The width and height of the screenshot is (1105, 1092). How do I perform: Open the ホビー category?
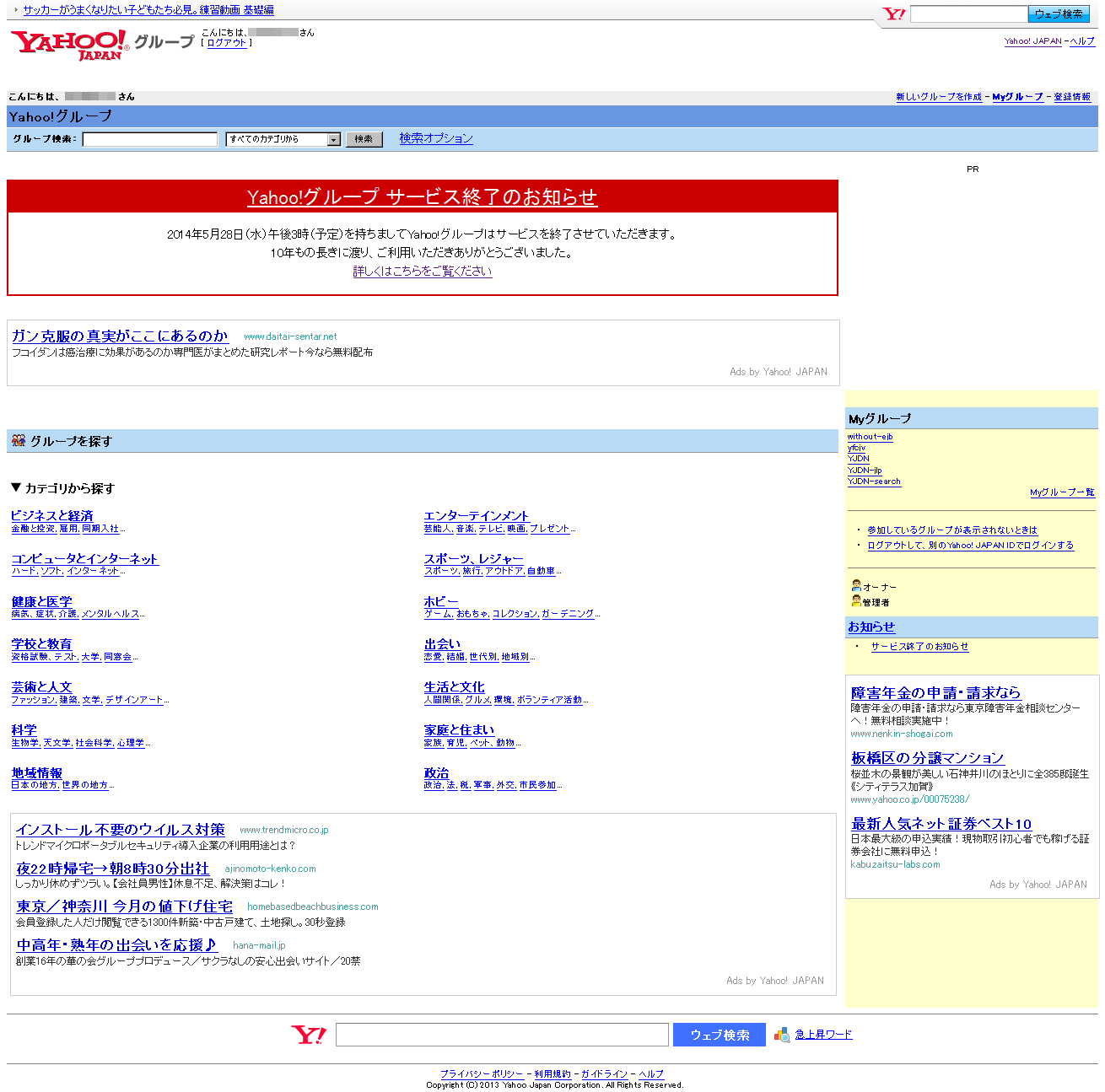point(441,602)
